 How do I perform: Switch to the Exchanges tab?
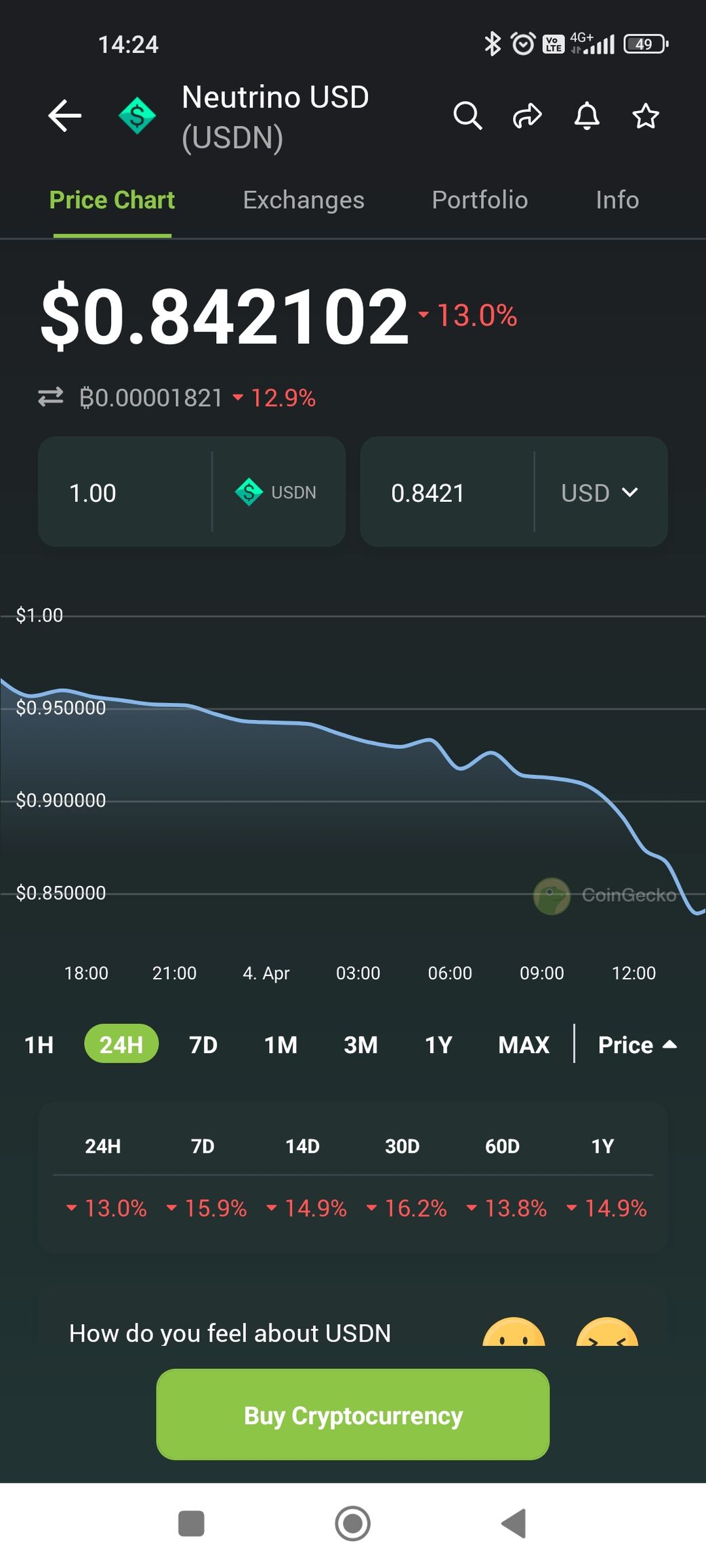pyautogui.click(x=304, y=200)
